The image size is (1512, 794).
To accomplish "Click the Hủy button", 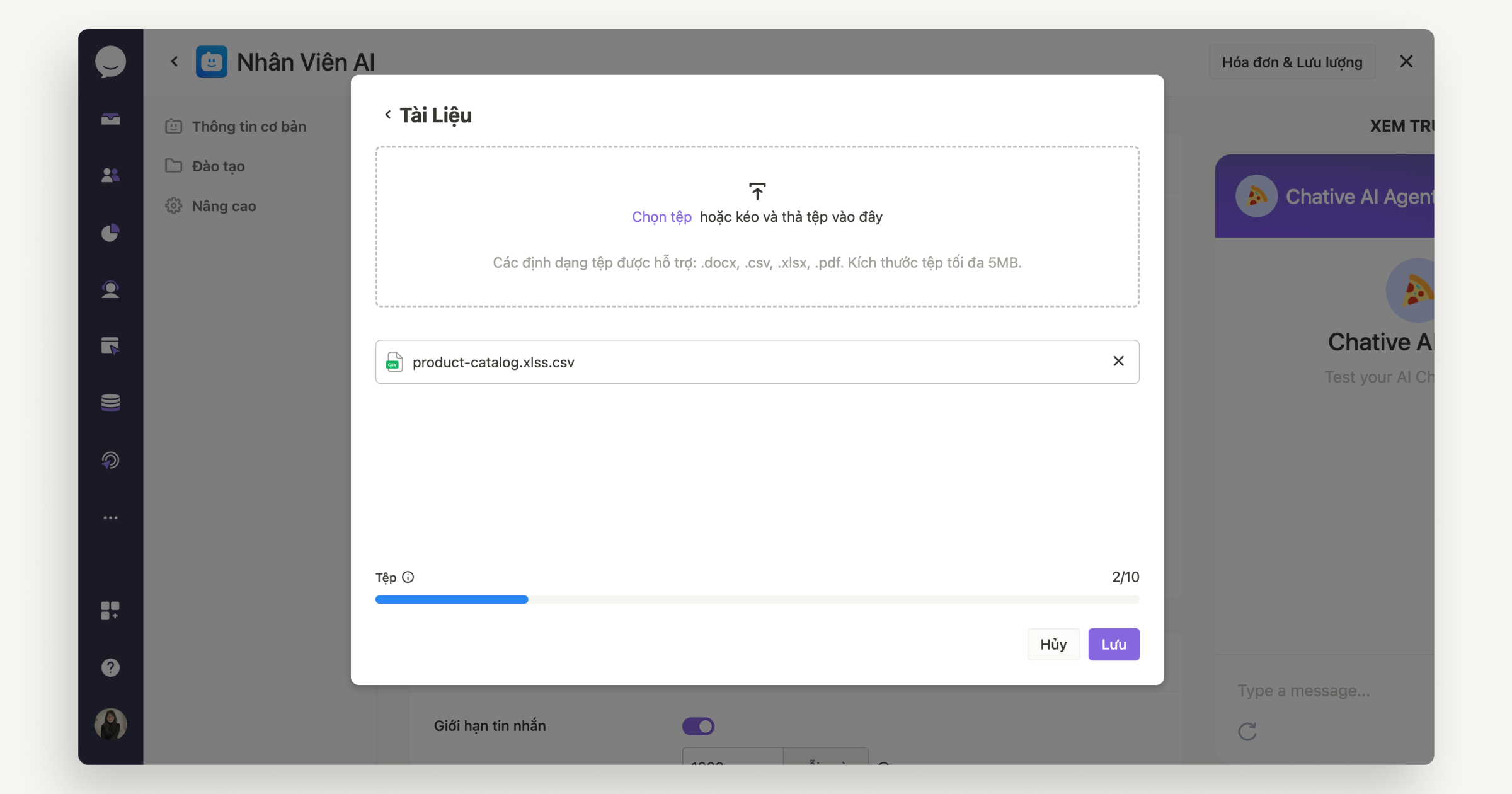I will [x=1053, y=644].
